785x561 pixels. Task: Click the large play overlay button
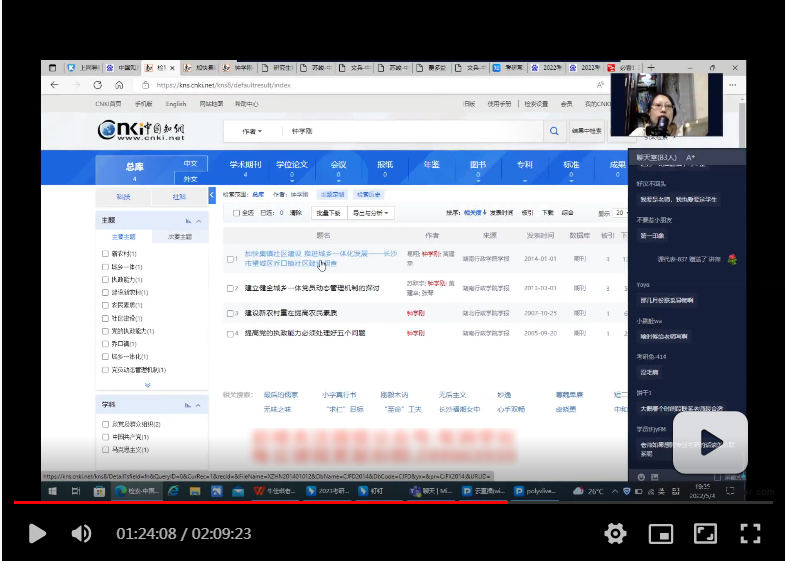[710, 442]
